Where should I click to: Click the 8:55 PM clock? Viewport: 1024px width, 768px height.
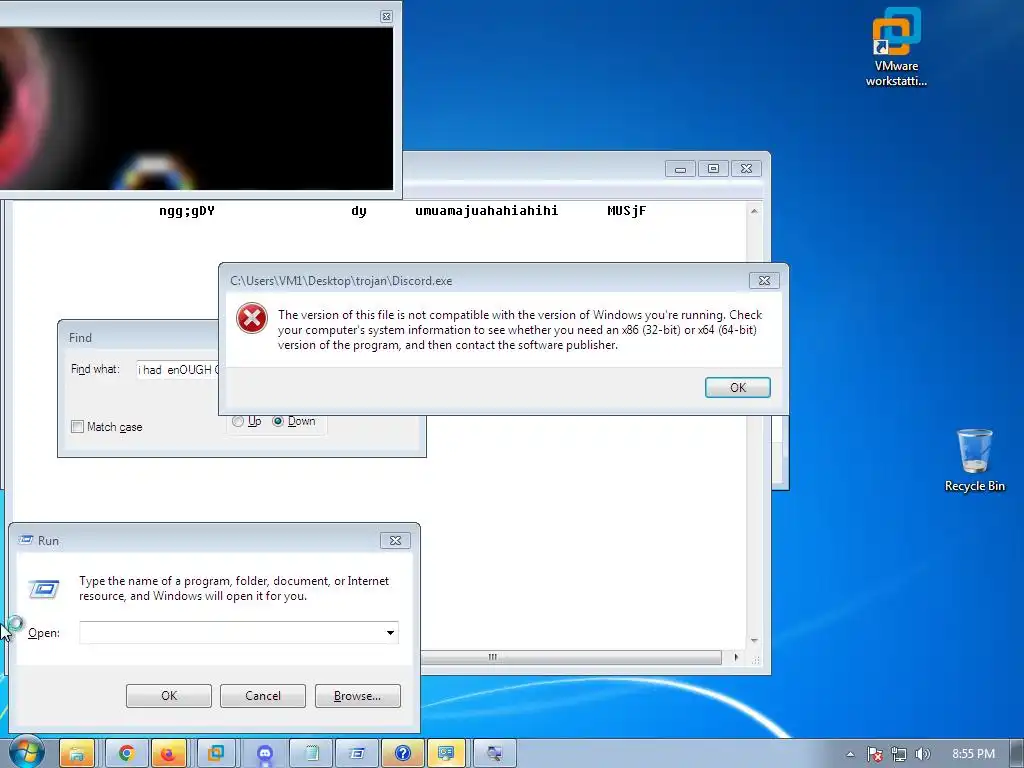(973, 754)
